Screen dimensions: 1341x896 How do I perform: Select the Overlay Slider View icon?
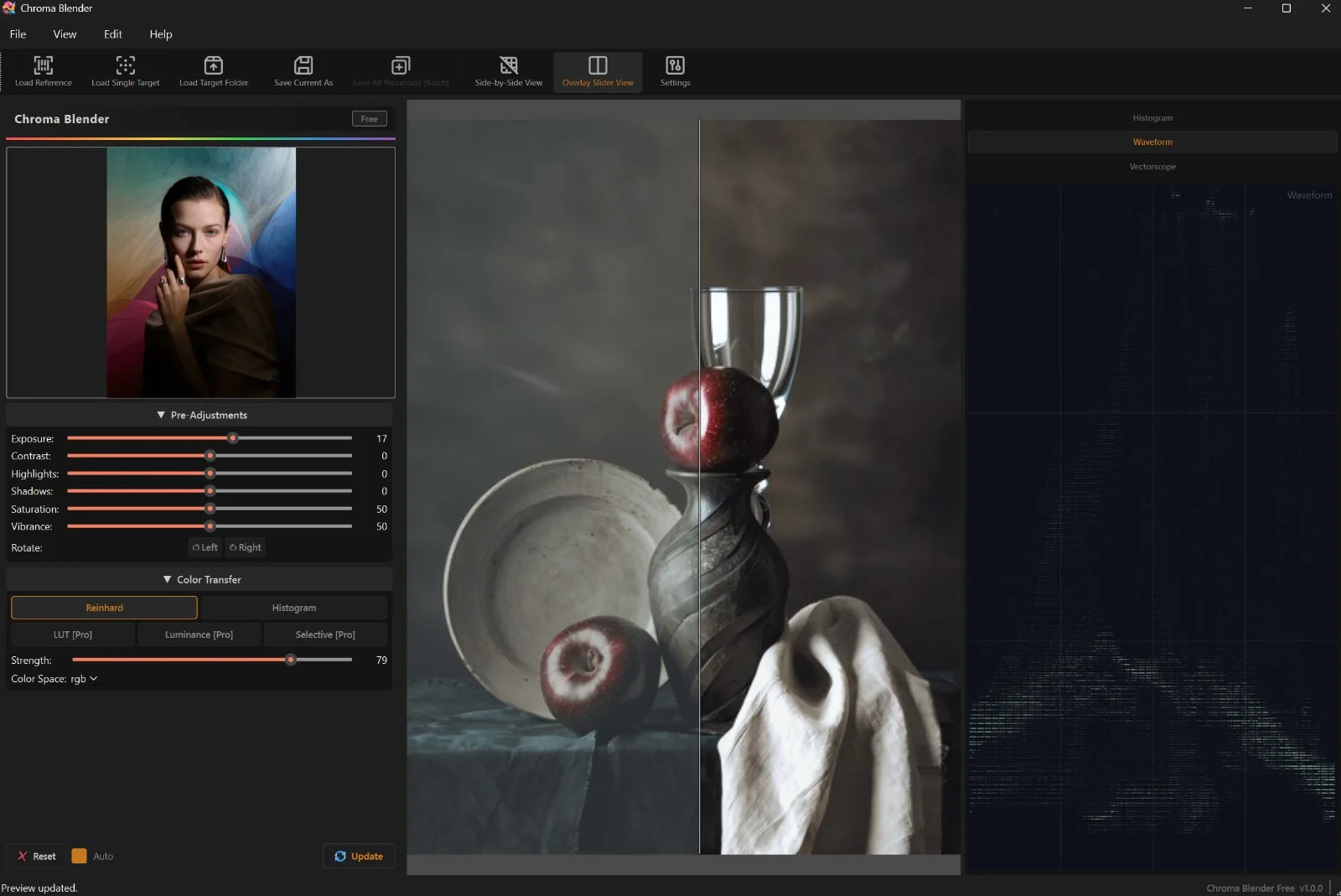598,71
